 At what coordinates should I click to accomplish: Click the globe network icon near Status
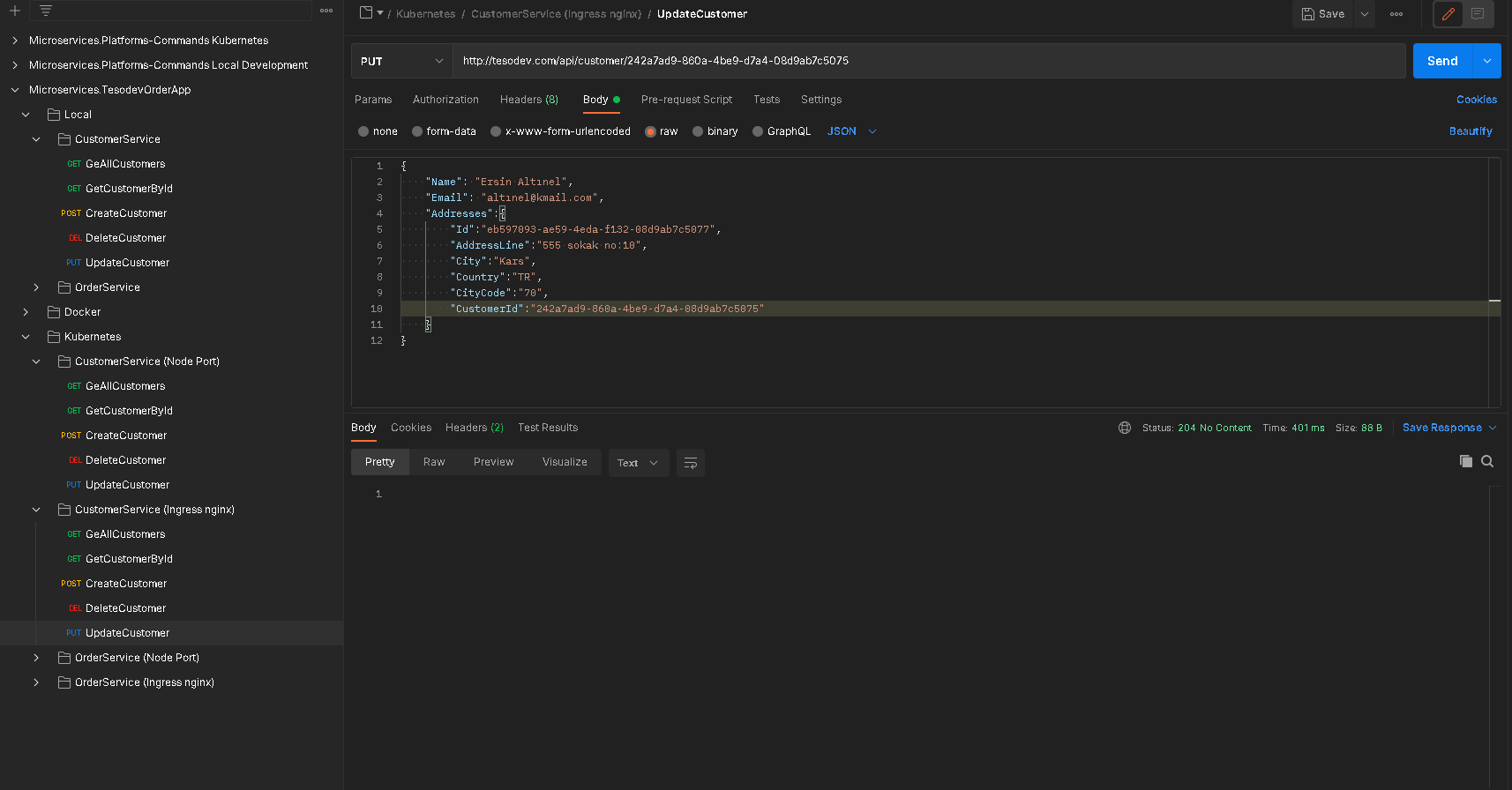1125,428
